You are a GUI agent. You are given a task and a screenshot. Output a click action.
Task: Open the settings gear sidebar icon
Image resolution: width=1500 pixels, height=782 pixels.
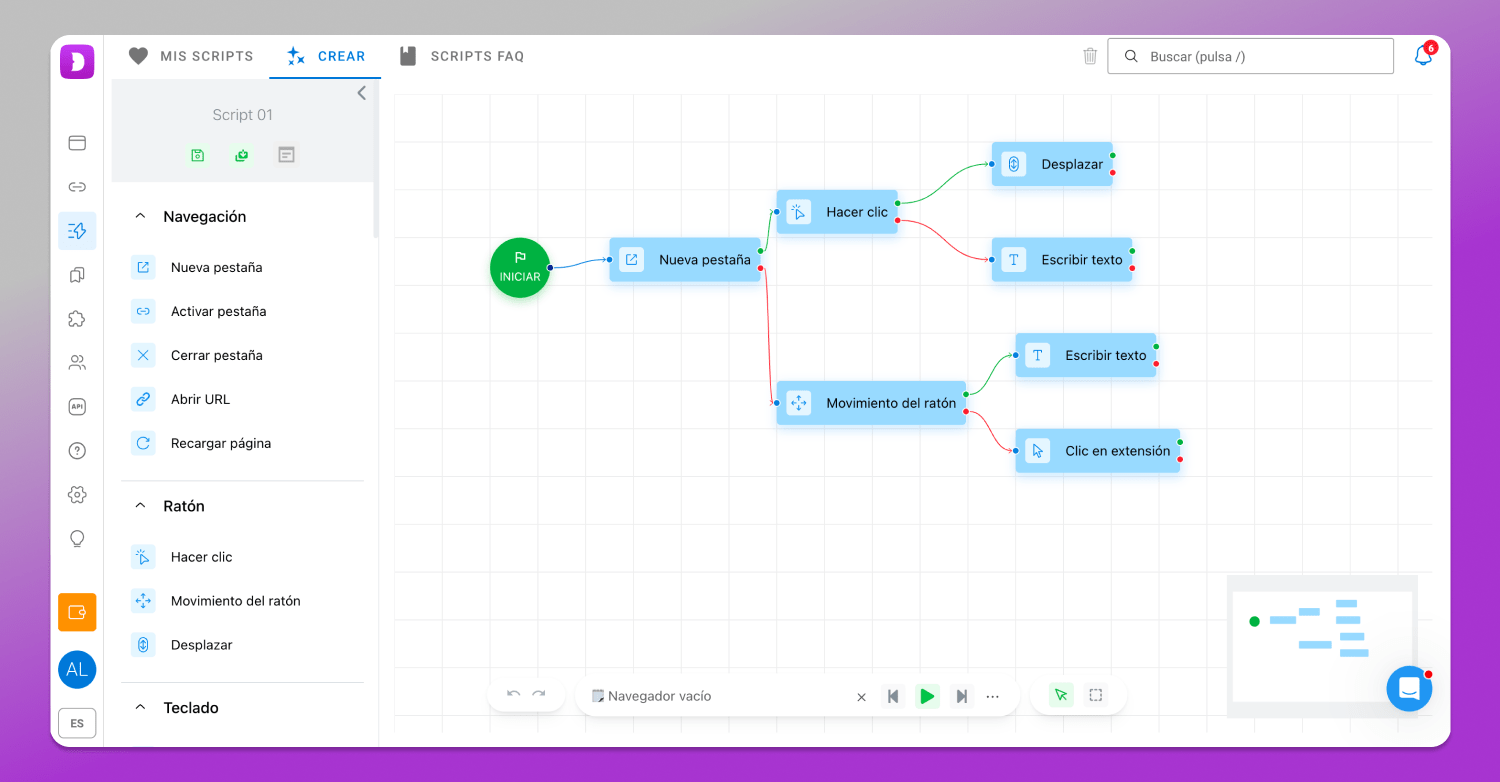(x=77, y=494)
